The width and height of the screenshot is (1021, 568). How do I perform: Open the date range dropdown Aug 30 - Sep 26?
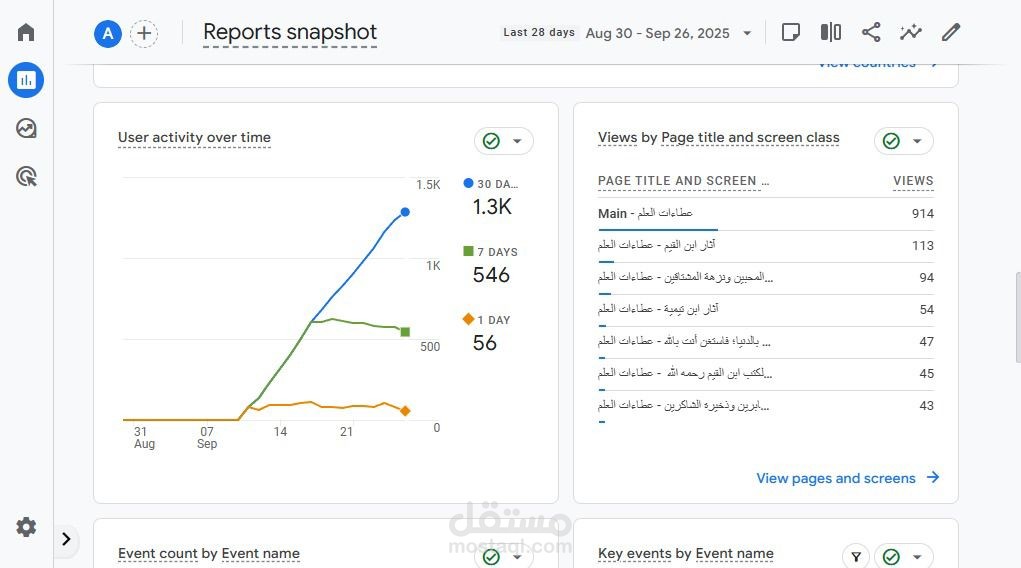point(668,33)
